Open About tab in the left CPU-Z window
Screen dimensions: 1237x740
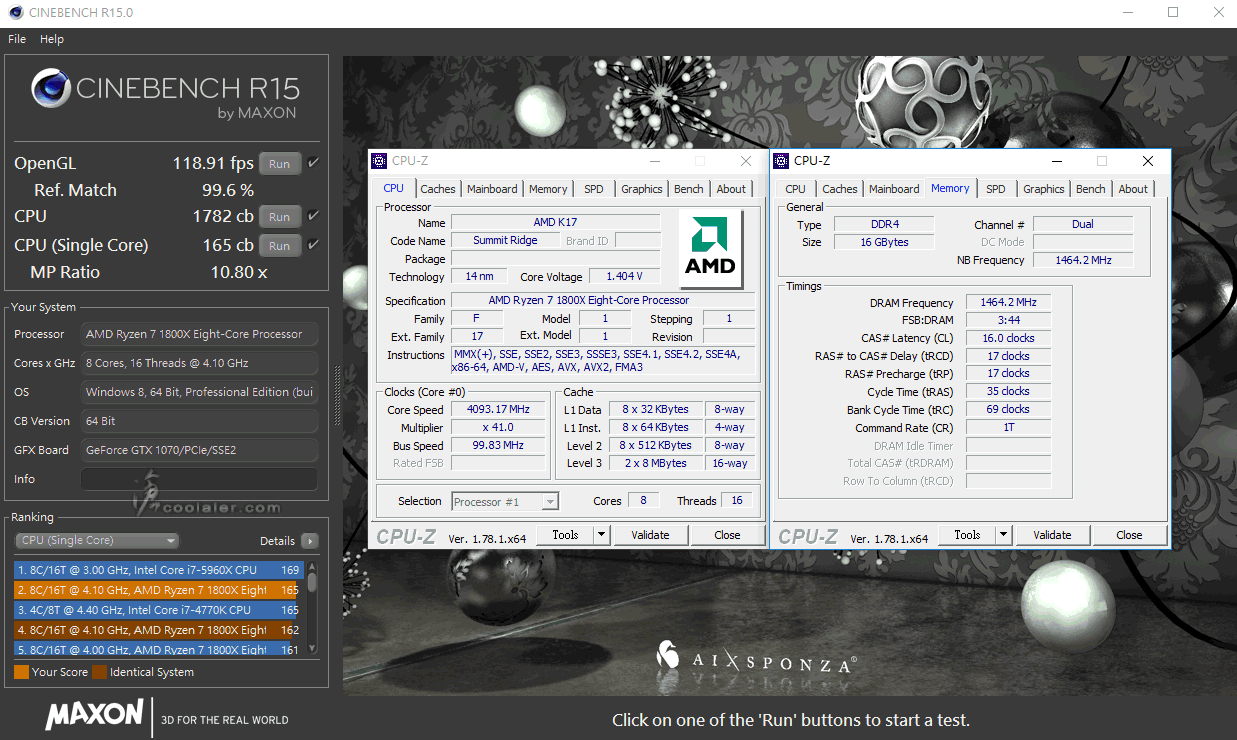(731, 189)
